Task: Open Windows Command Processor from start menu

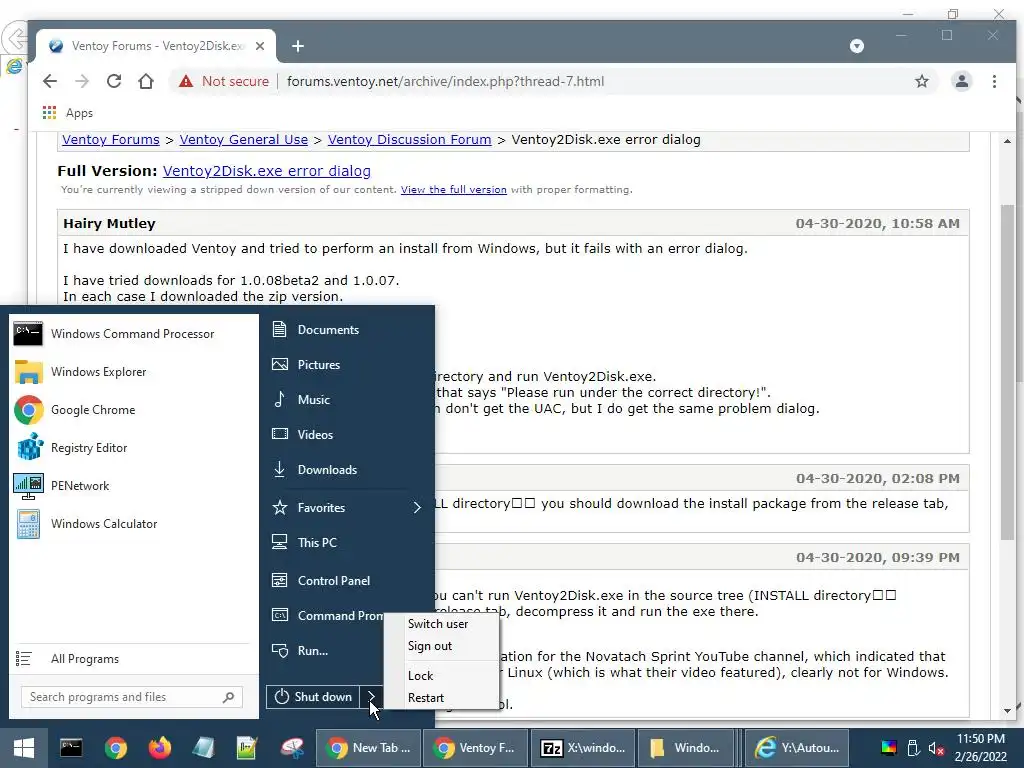Action: 134,334
